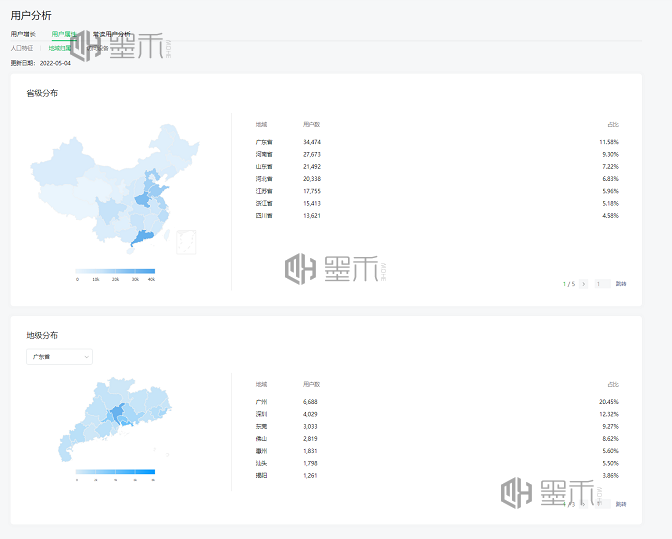Click Sichuan province on the China map
The width and height of the screenshot is (672, 539).
[109, 211]
